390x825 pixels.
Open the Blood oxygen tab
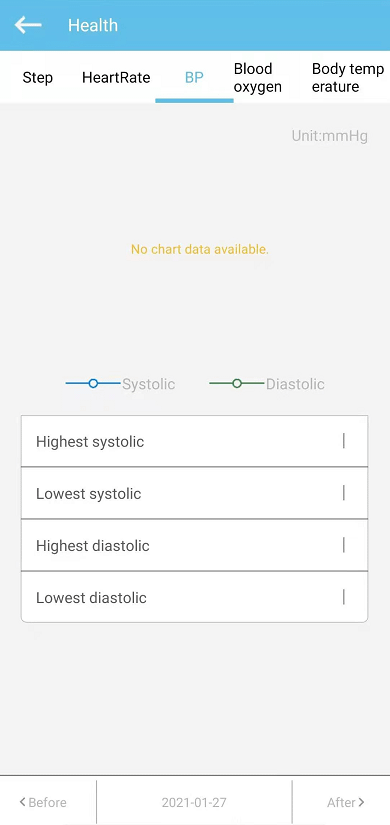(x=258, y=78)
